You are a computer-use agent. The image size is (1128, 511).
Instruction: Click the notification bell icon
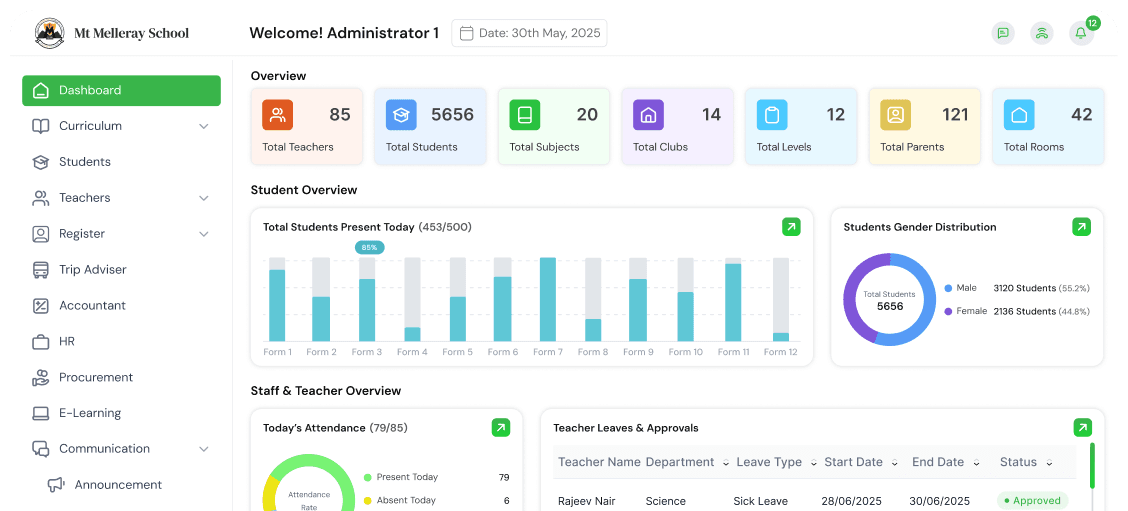click(1080, 33)
